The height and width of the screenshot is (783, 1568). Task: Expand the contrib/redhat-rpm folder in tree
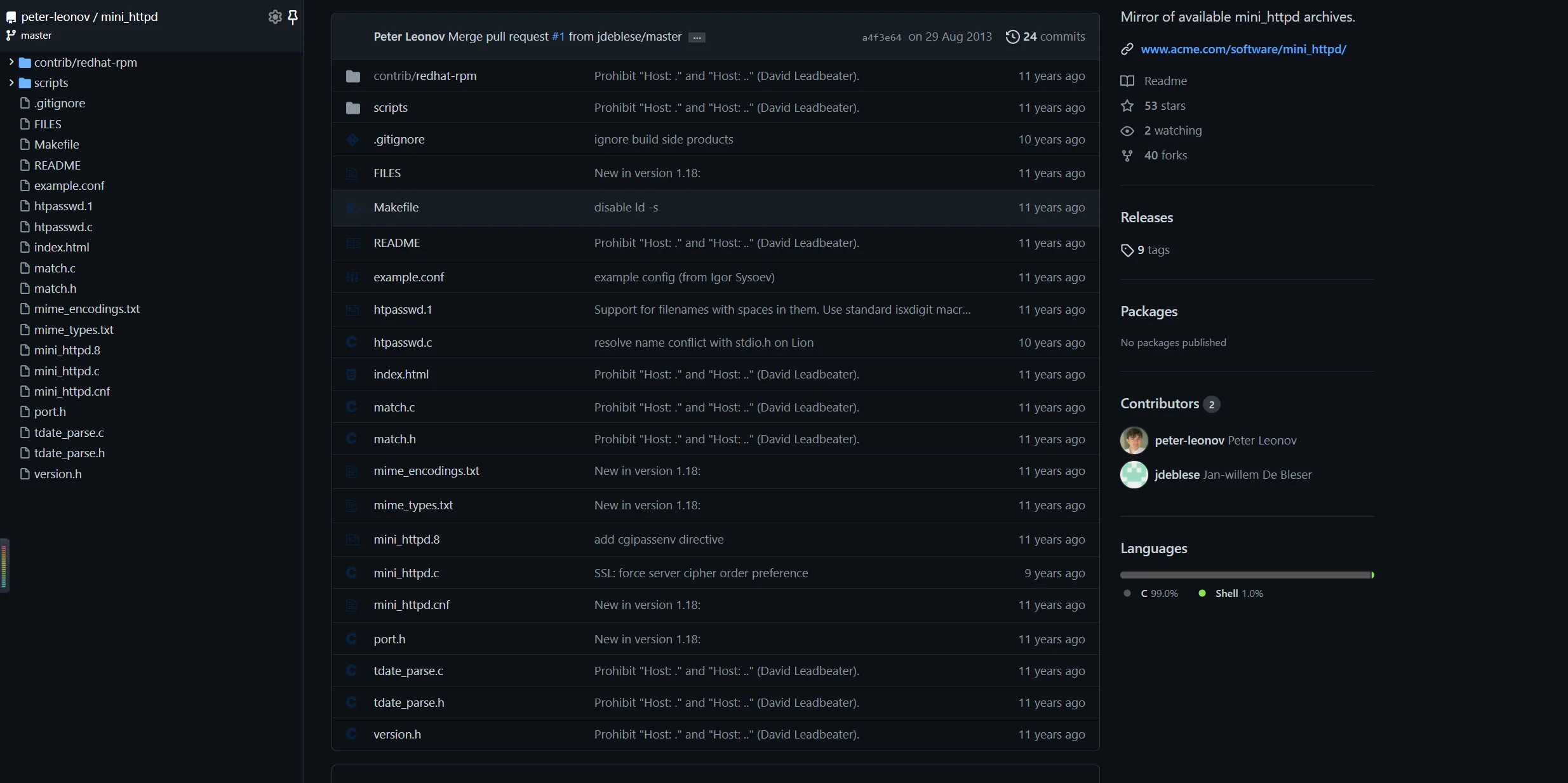click(11, 62)
